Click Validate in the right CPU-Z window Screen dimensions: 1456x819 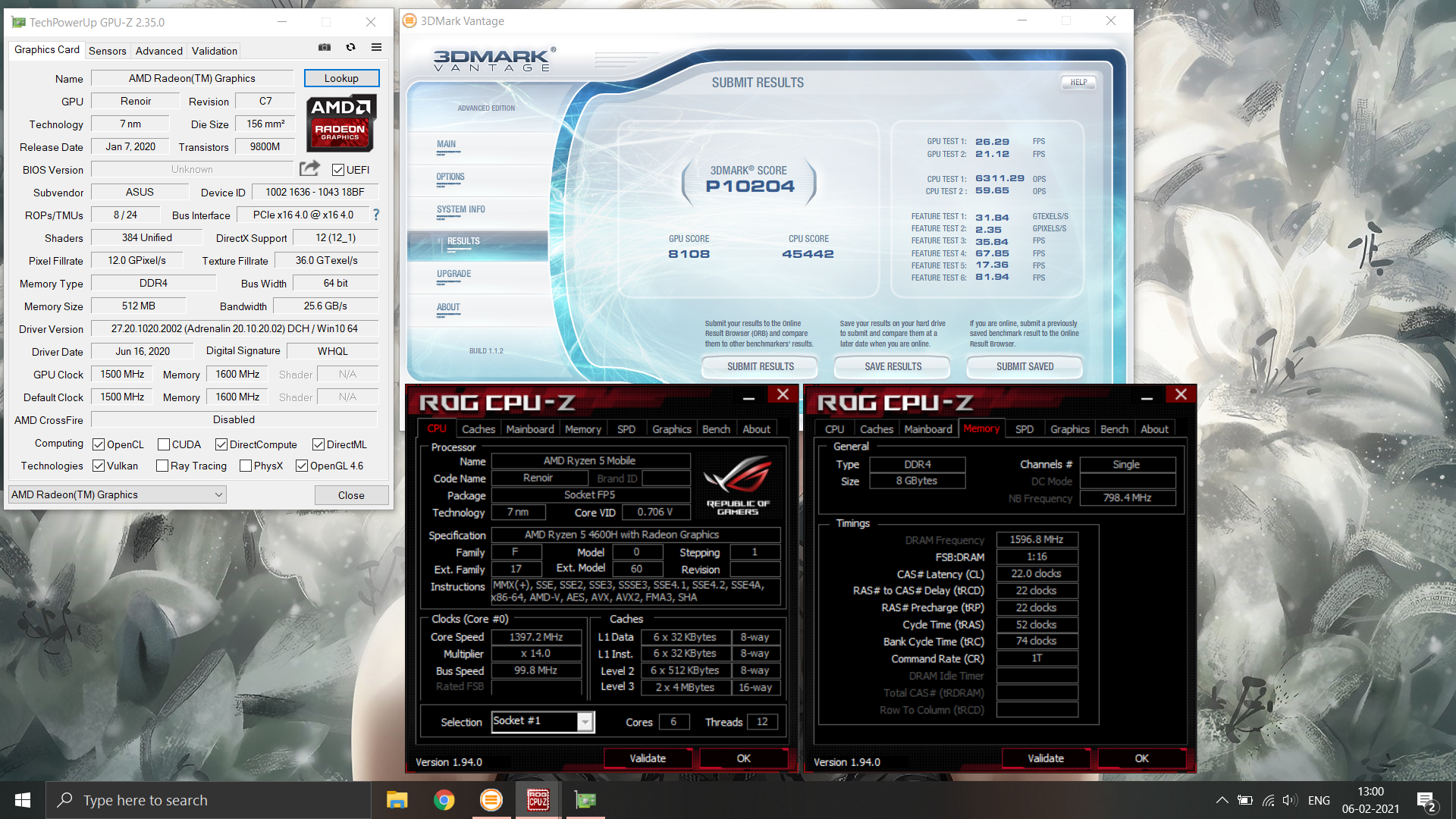click(x=1046, y=758)
